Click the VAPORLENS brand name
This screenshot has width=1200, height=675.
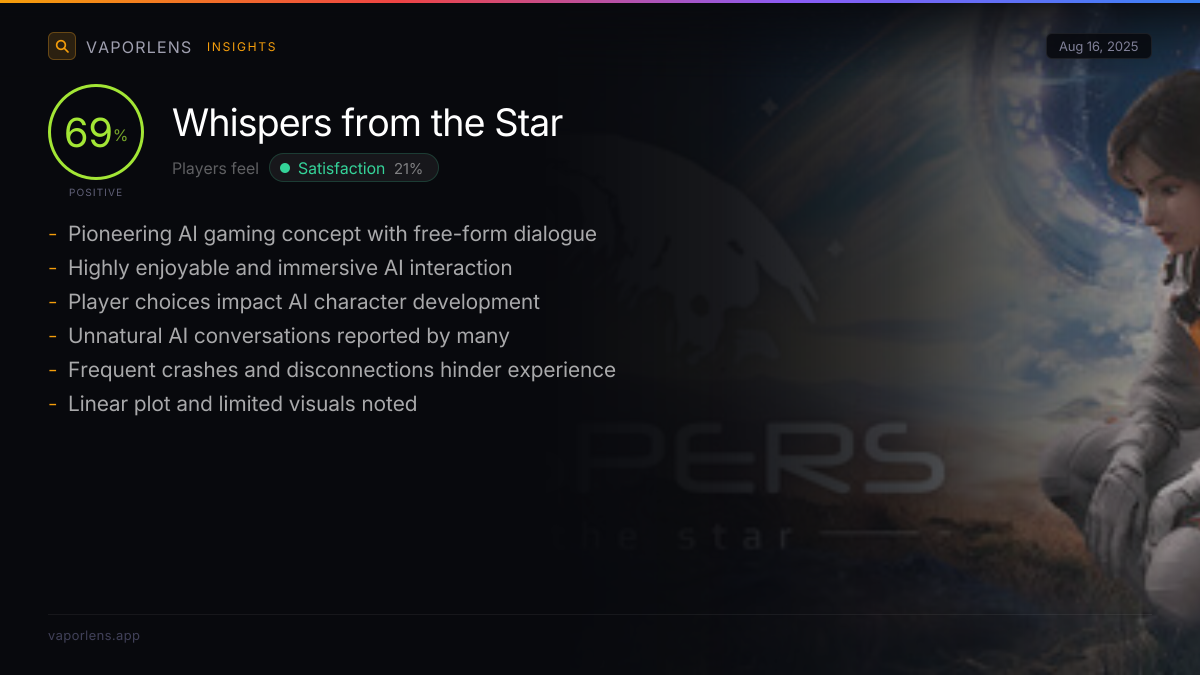[x=138, y=47]
